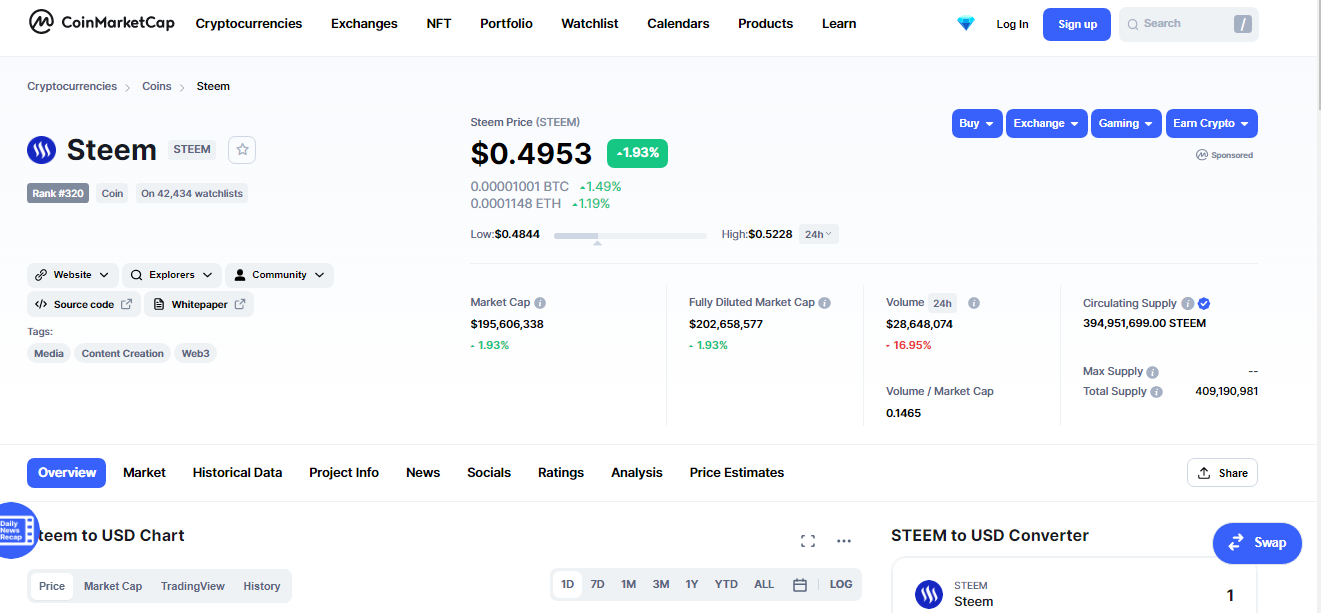Viewport: 1321px width, 613px height.
Task: Click the Steem coin logo beside the title
Action: (x=42, y=150)
